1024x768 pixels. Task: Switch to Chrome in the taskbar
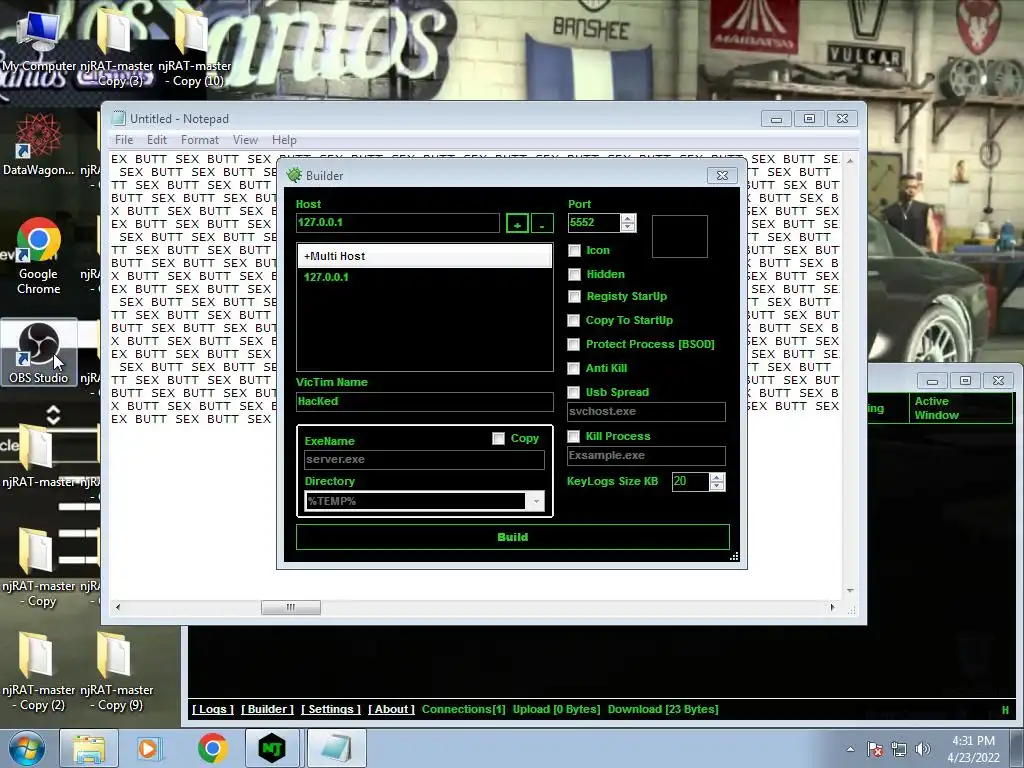coord(212,748)
